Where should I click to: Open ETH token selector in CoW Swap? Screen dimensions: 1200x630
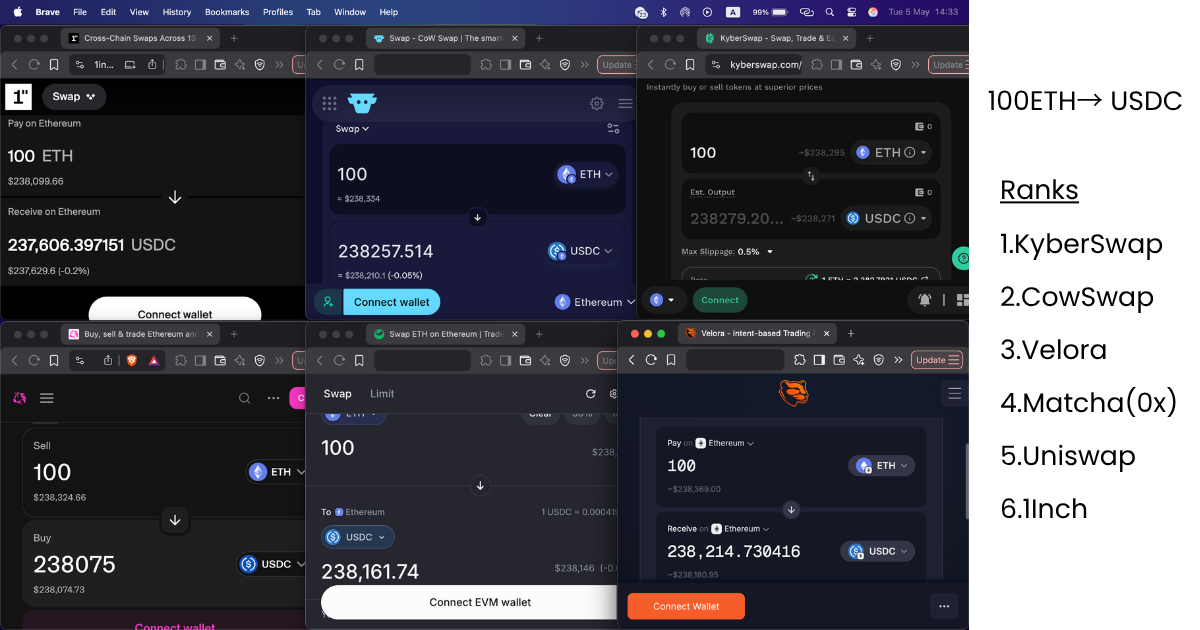pyautogui.click(x=586, y=174)
